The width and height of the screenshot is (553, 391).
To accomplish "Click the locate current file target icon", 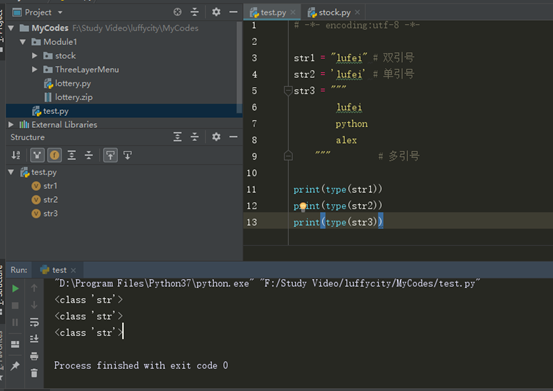I will (x=177, y=12).
